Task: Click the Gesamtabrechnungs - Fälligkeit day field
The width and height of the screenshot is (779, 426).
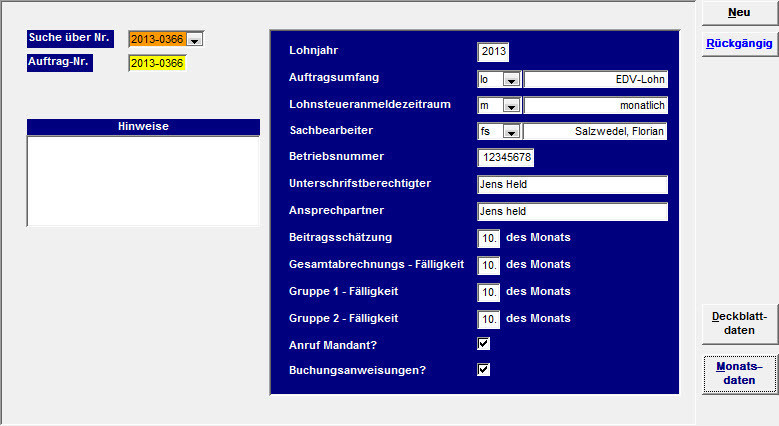Action: [x=488, y=265]
